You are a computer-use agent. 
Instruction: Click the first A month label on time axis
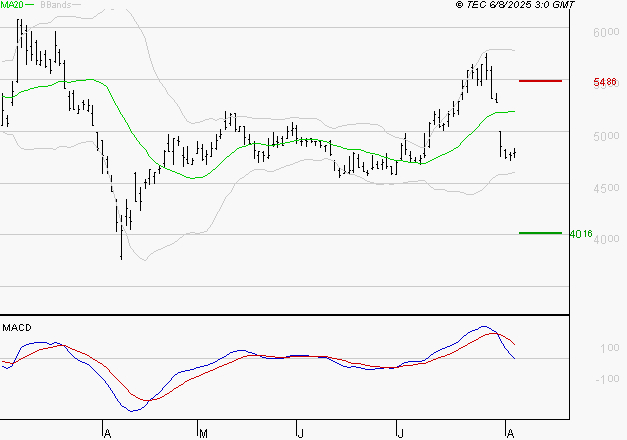click(107, 434)
